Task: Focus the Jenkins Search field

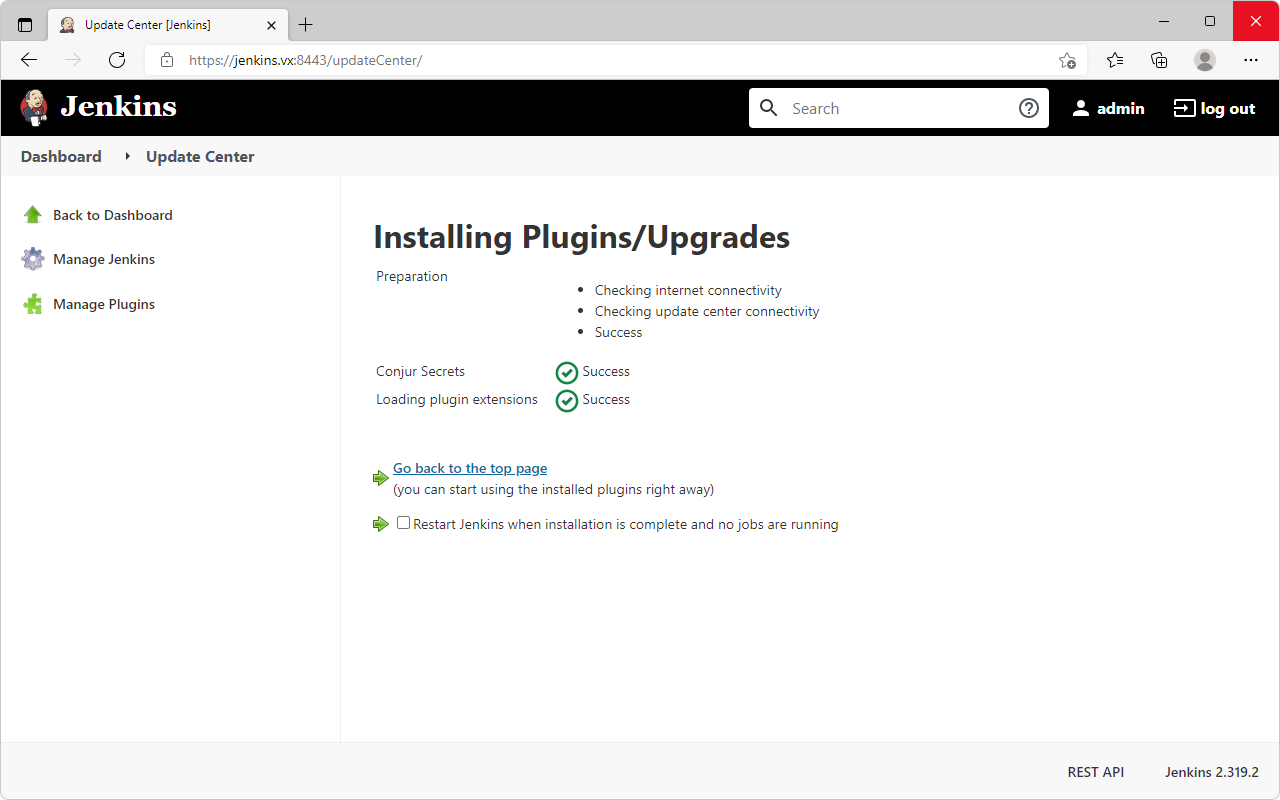Action: (898, 108)
